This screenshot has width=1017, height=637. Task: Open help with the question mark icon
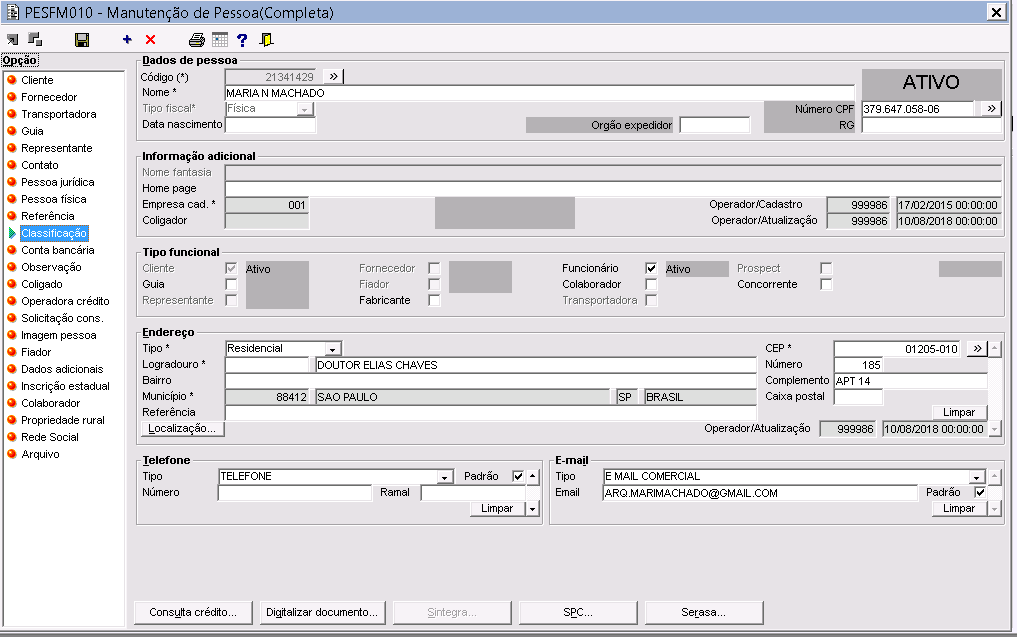[242, 40]
